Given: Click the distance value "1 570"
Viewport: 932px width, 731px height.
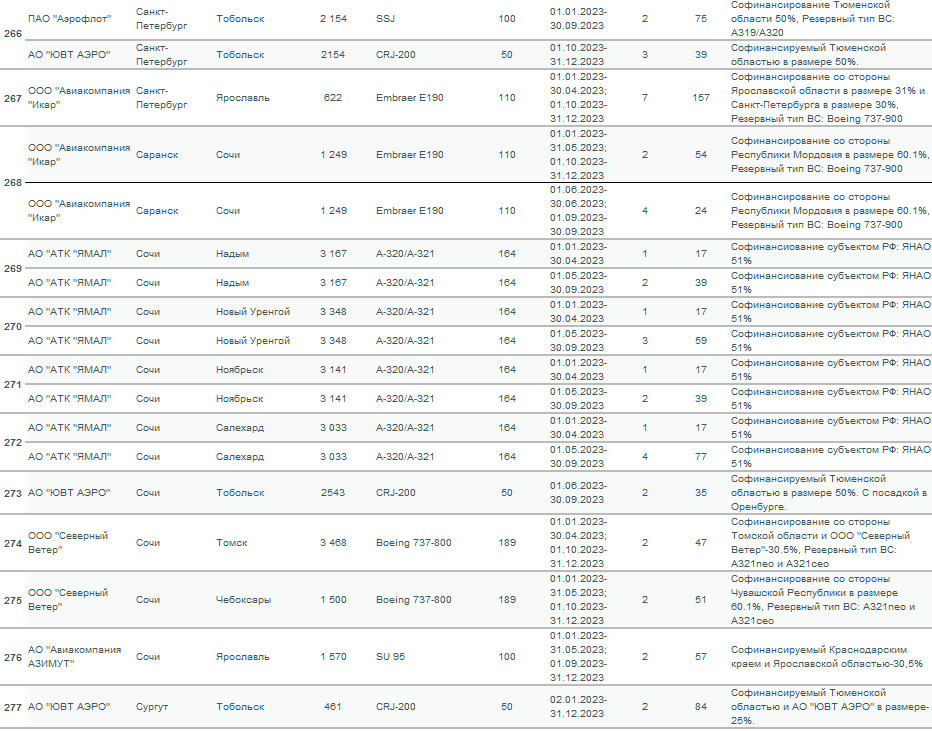Looking at the screenshot, I should pyautogui.click(x=333, y=657).
